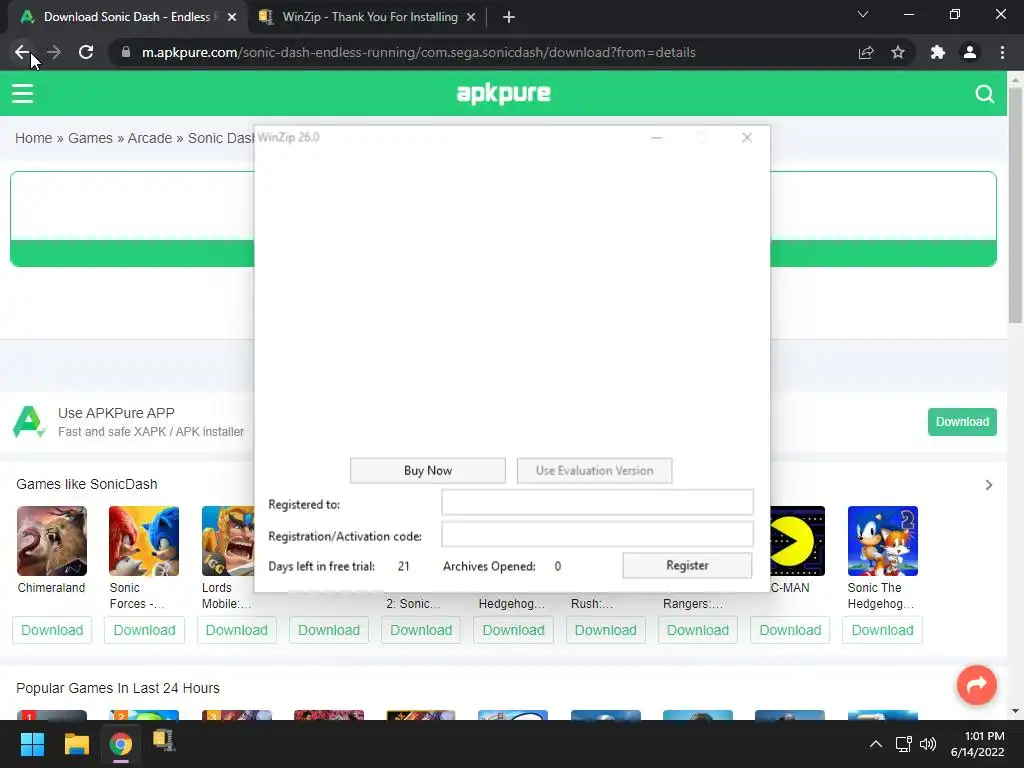Close the WinZip Thank You tab
The width and height of the screenshot is (1024, 768).
[x=471, y=17]
